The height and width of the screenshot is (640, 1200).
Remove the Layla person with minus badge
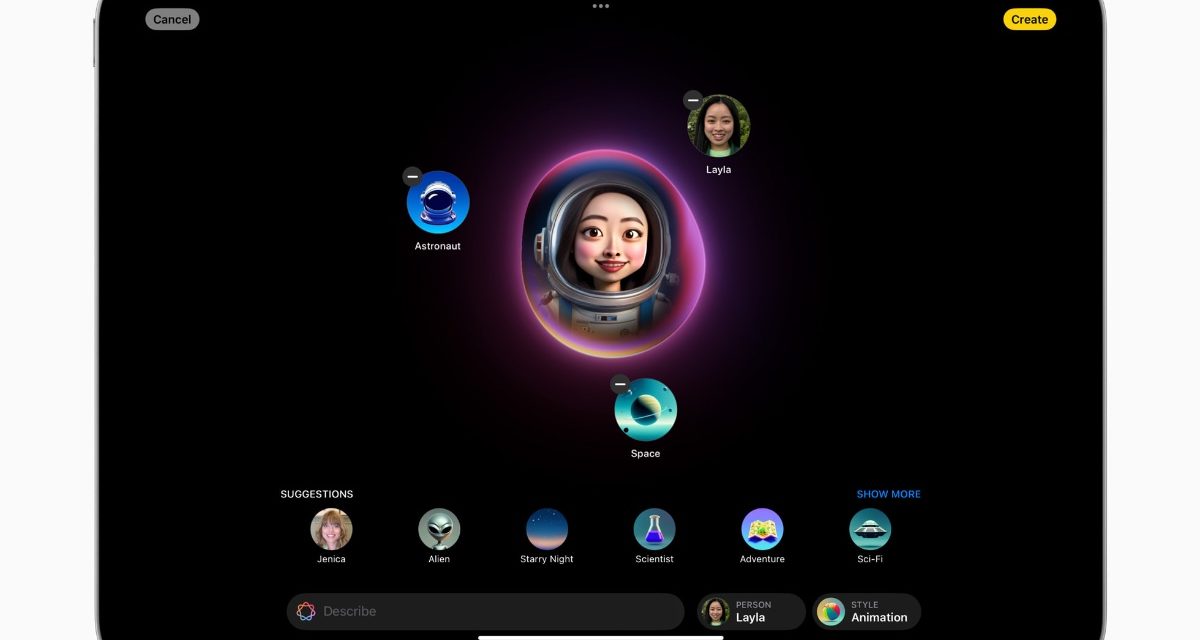[693, 100]
